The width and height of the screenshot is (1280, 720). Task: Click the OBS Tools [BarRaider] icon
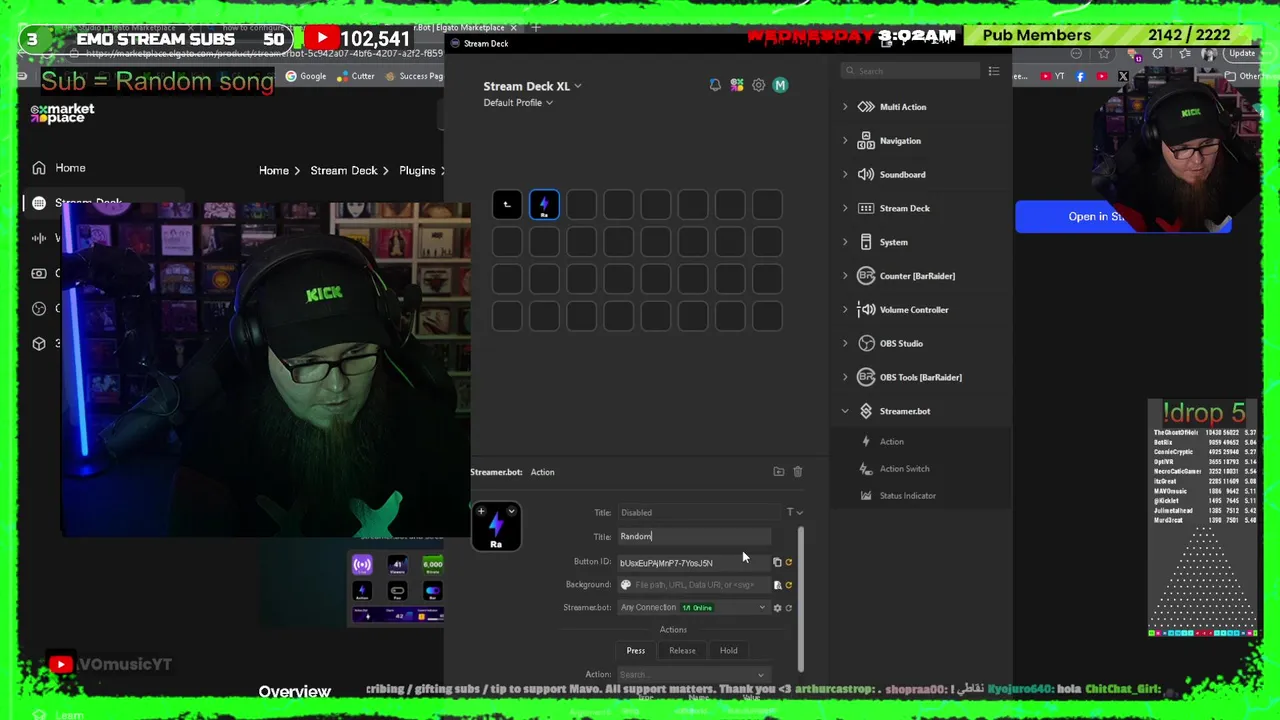[x=866, y=377]
